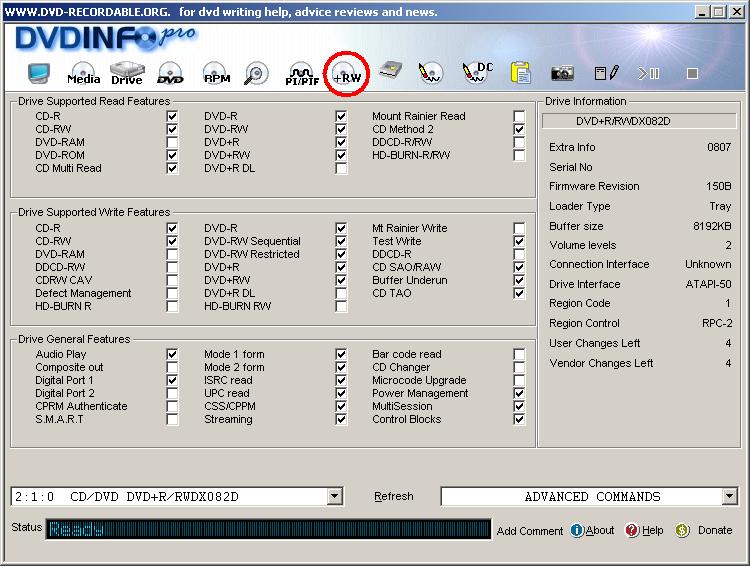Take a screenshot with camera icon
The image size is (750, 566).
[562, 73]
